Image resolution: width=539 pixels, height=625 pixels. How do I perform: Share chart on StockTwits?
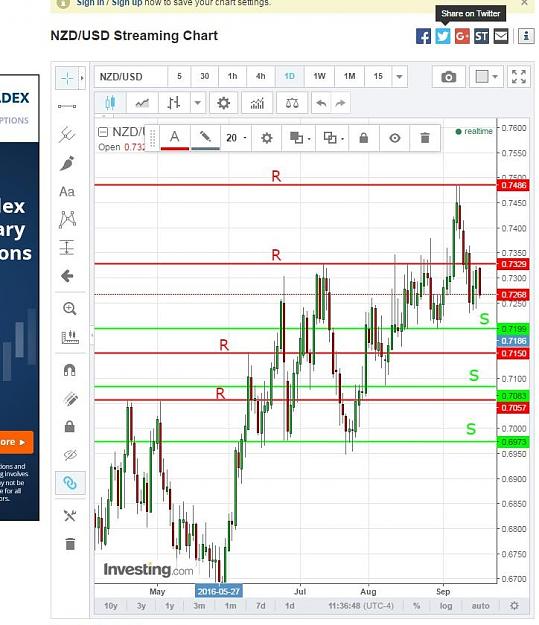click(481, 36)
